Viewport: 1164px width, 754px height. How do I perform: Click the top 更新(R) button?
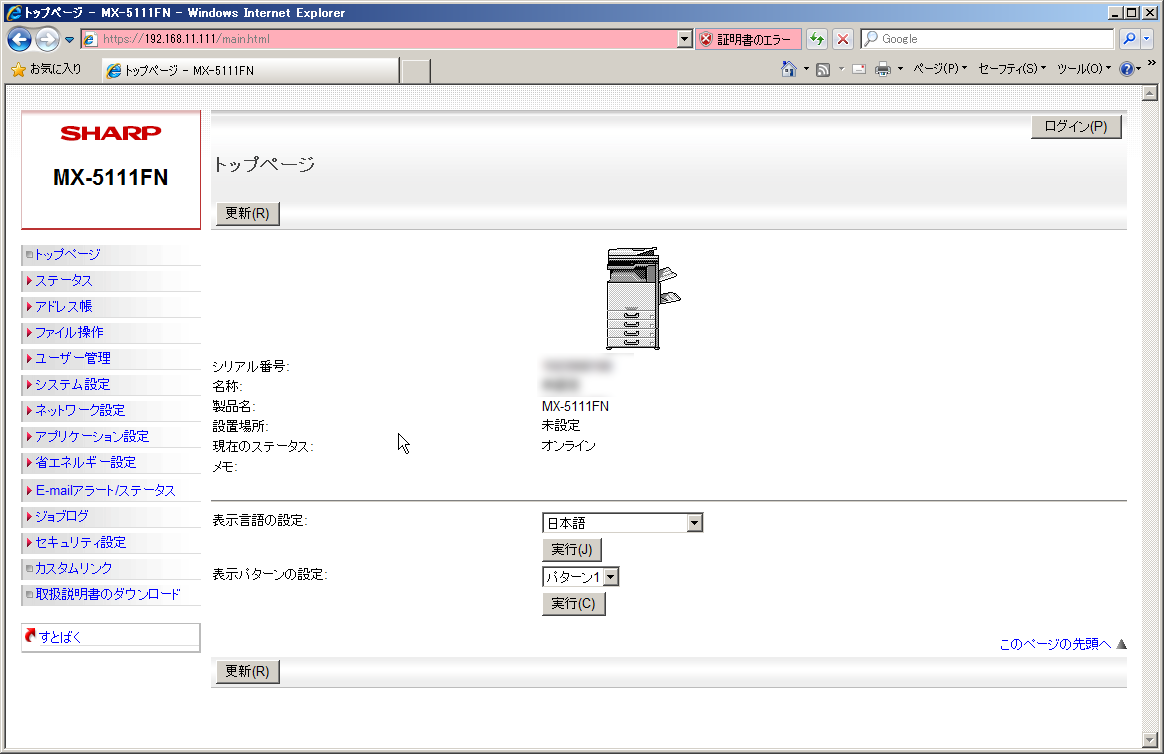[x=247, y=214]
